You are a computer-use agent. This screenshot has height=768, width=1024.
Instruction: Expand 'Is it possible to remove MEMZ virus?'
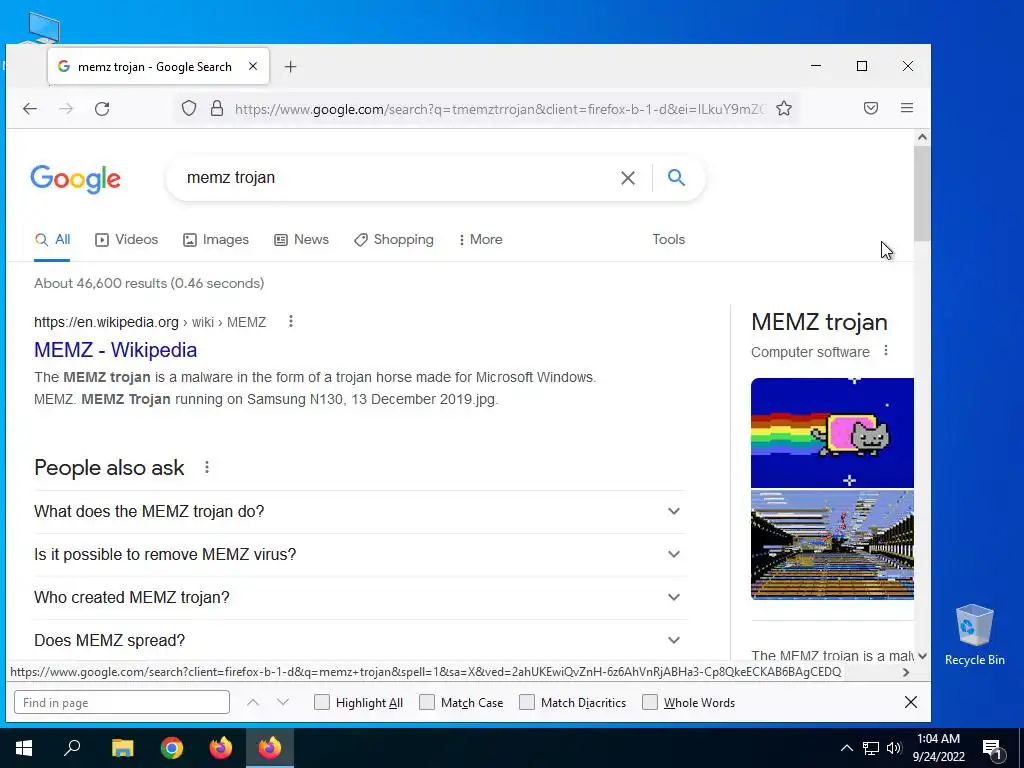click(x=359, y=554)
